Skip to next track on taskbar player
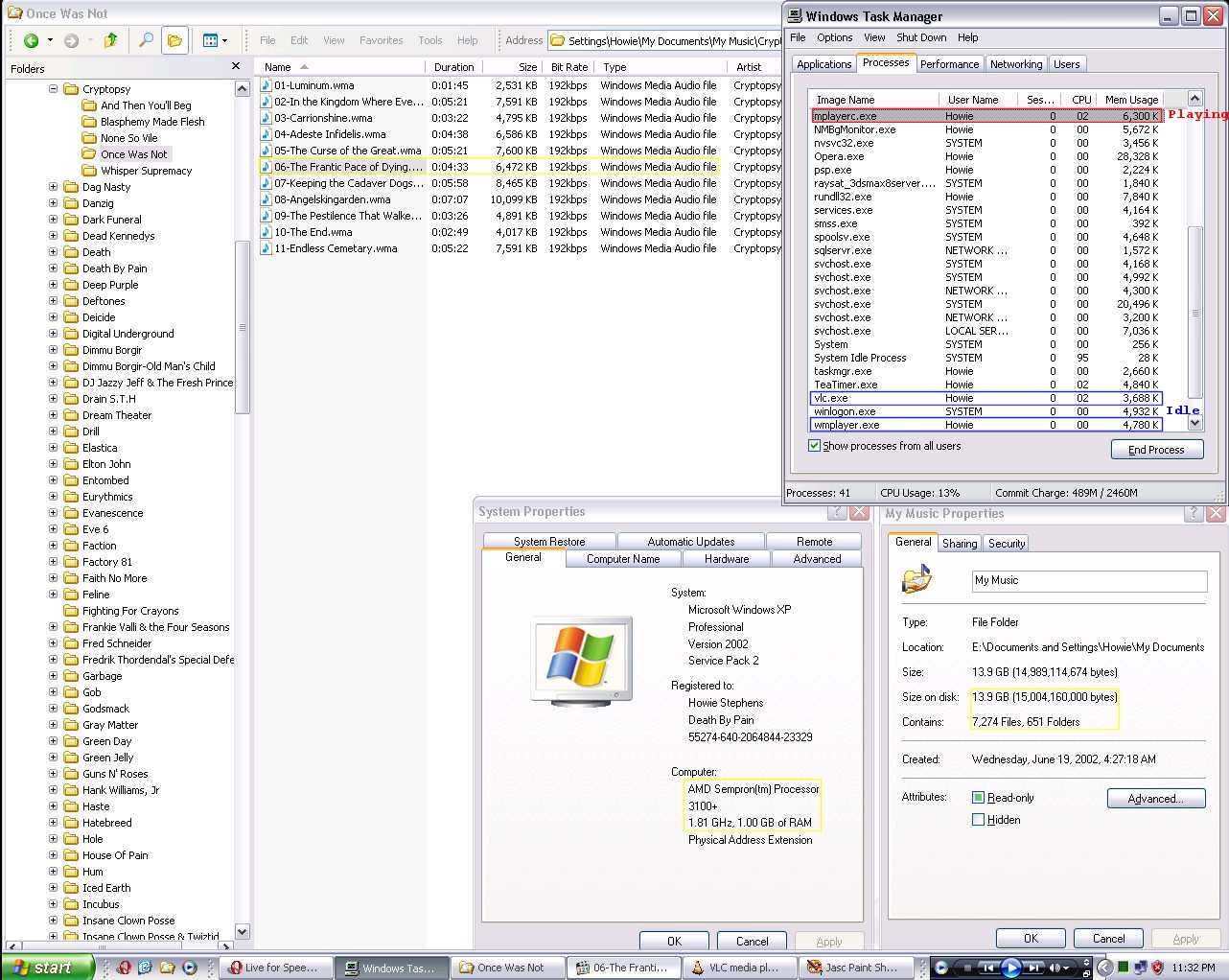This screenshot has height=980, width=1229. (1033, 968)
